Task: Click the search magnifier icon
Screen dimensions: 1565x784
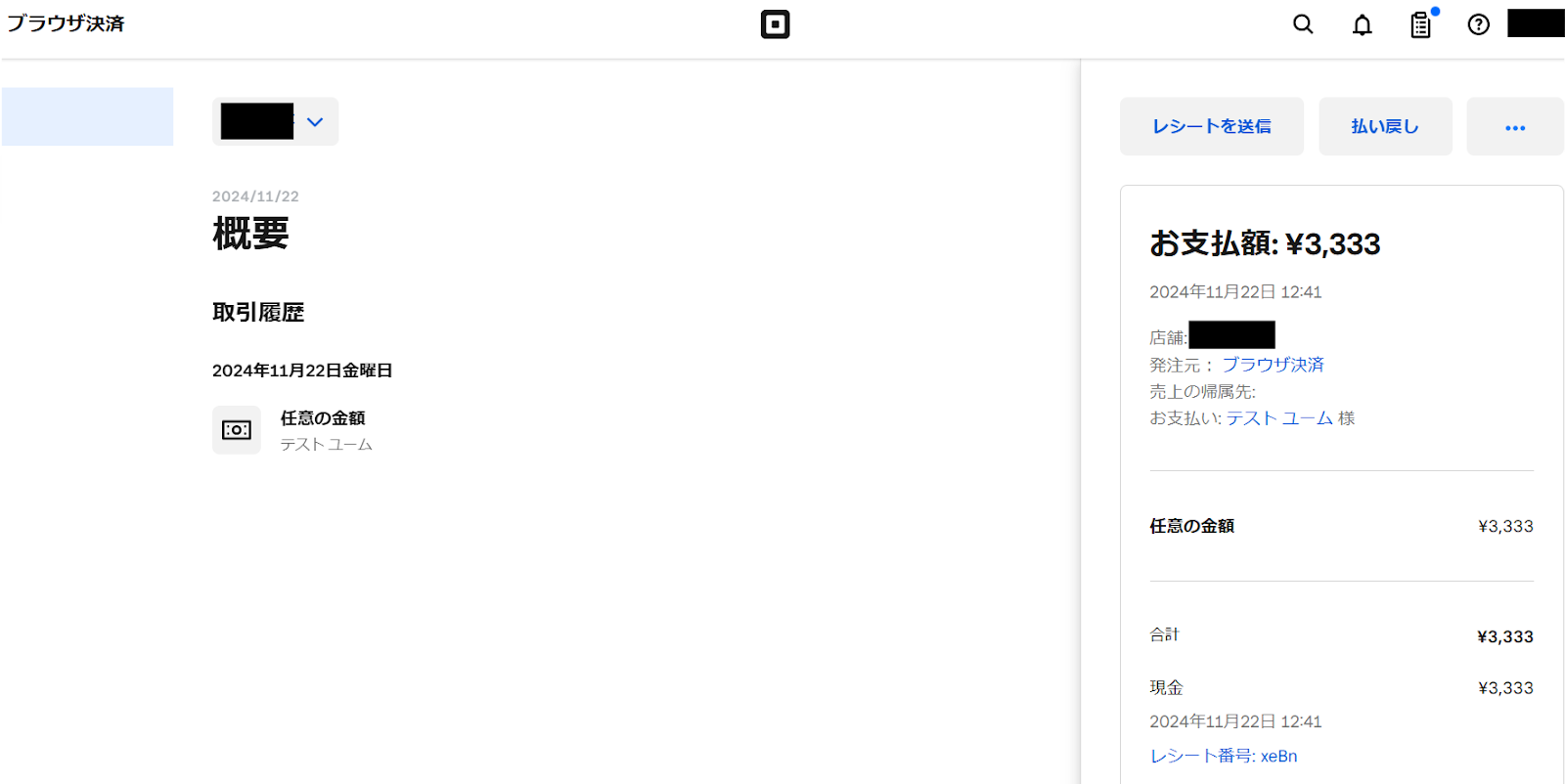Action: 1303,24
